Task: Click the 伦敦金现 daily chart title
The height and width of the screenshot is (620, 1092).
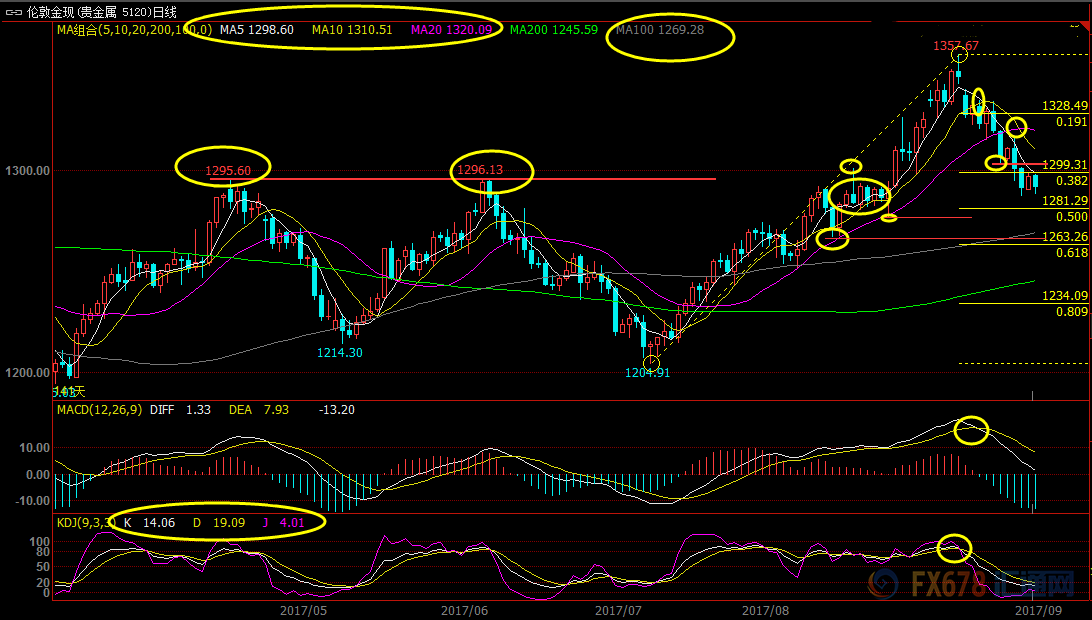Action: [101, 12]
